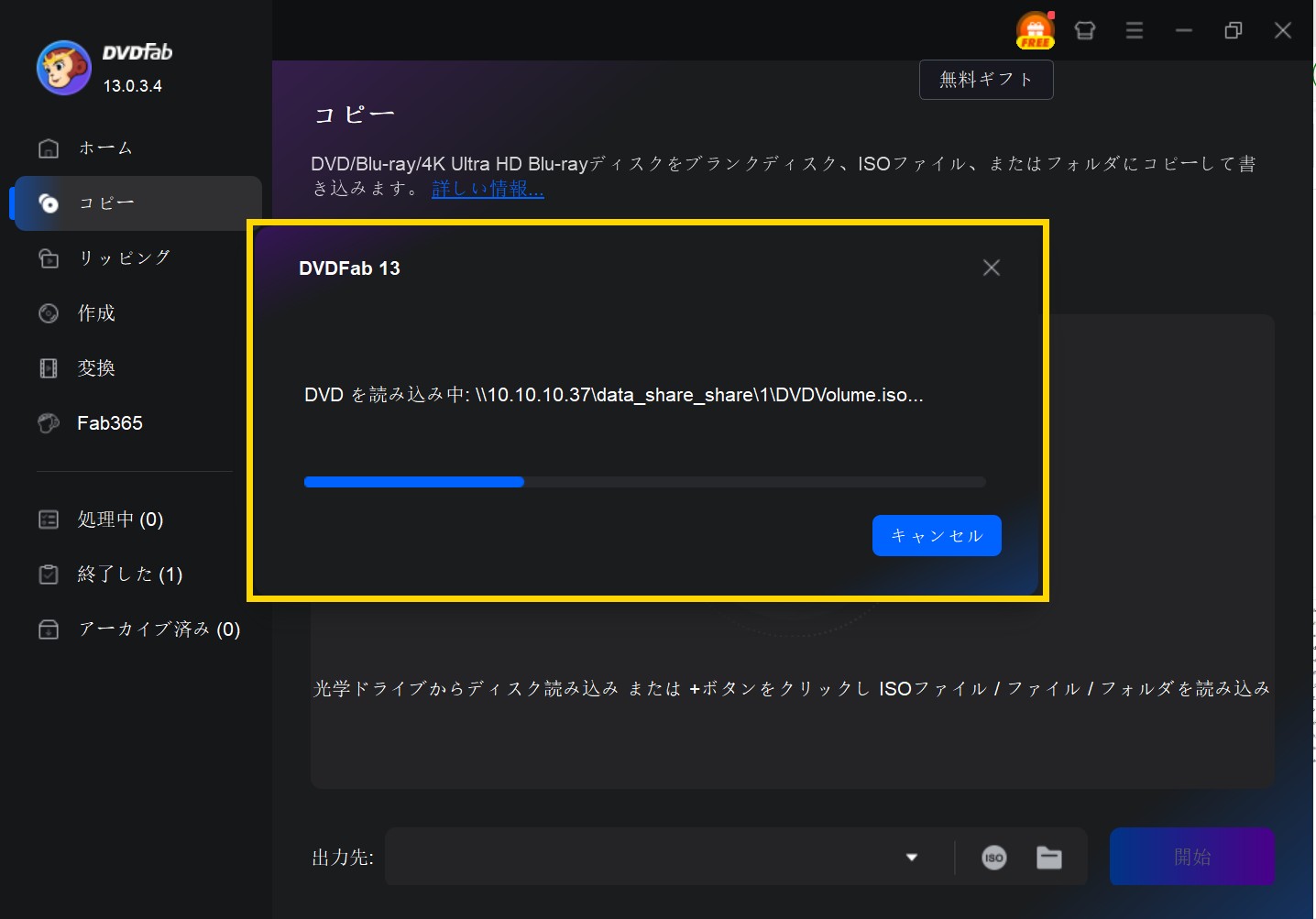Screen dimensions: 1316x919
Task: Click the copy disc icon in sidebar
Action: point(49,202)
